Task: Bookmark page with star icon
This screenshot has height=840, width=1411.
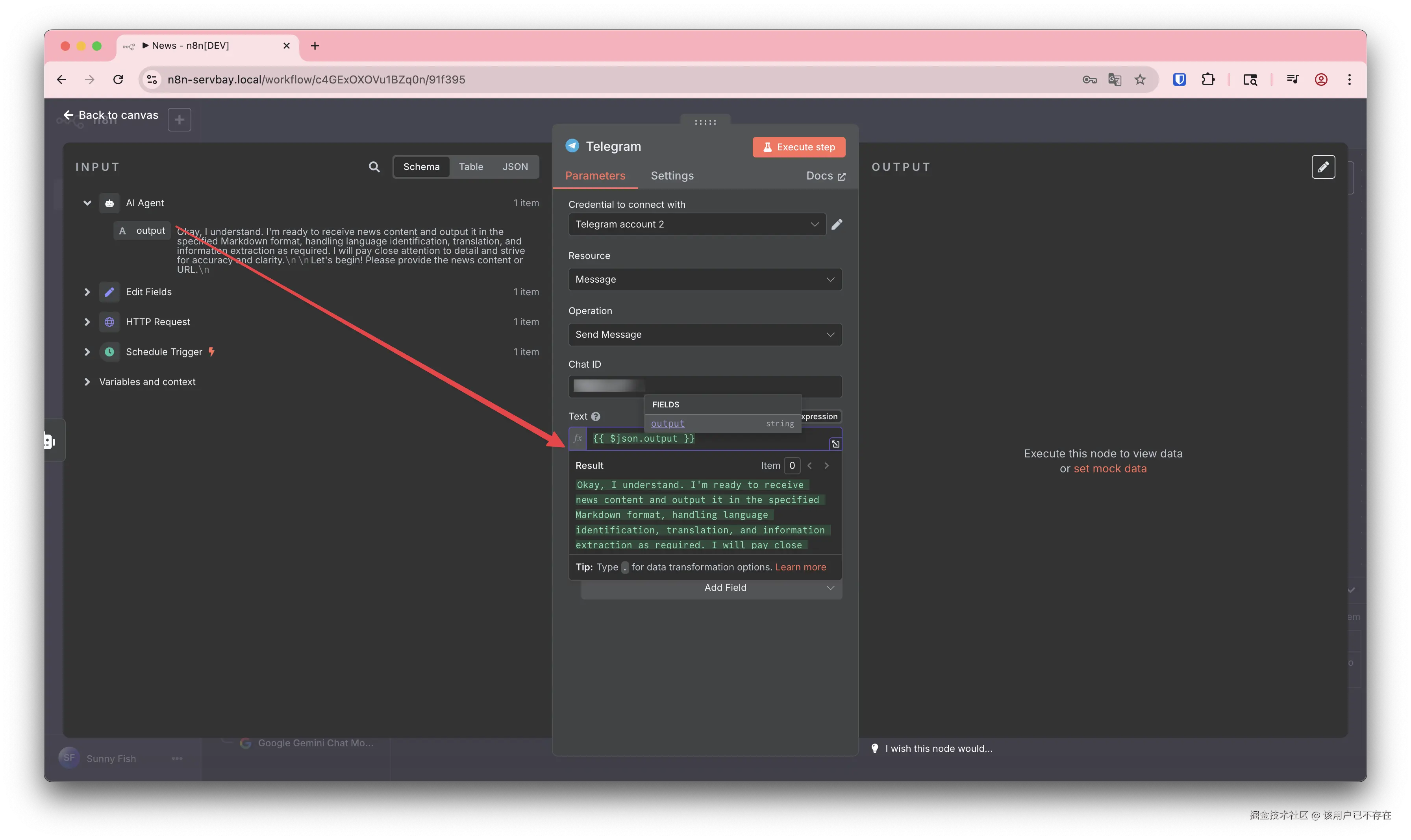Action: point(1140,79)
